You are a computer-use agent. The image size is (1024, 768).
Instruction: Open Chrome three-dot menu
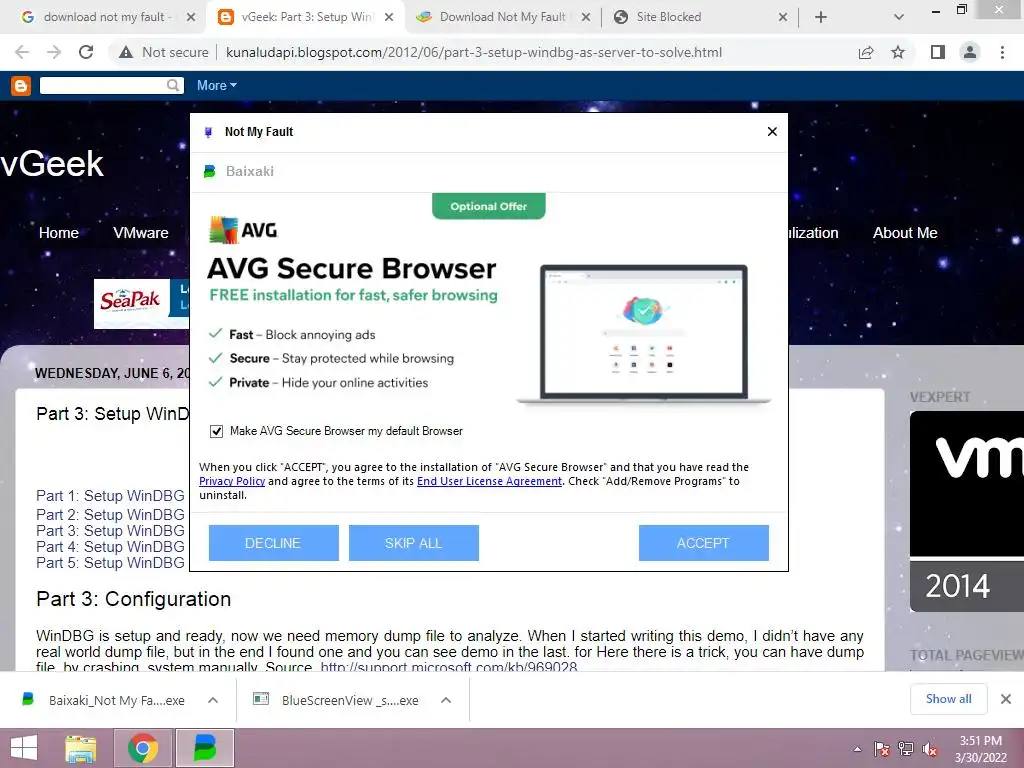pyautogui.click(x=1002, y=52)
